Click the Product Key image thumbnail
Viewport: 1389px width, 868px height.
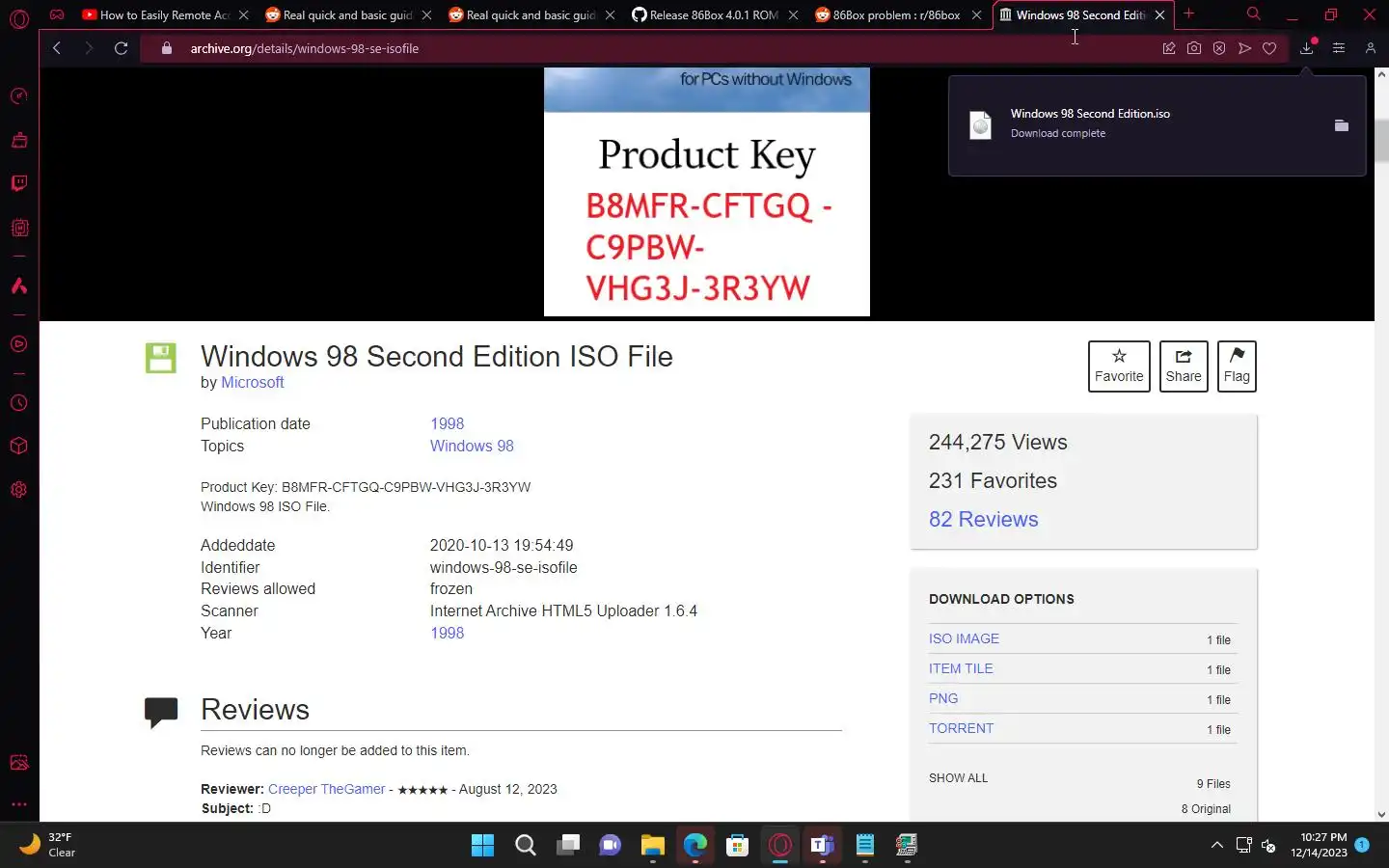(707, 192)
